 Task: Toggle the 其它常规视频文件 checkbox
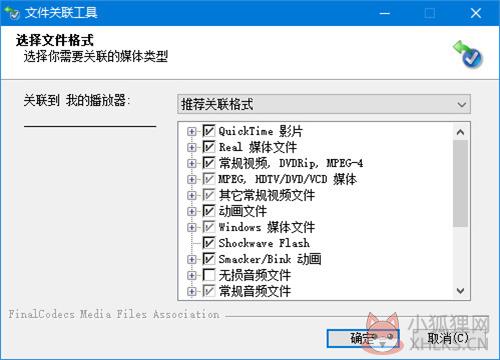209,195
